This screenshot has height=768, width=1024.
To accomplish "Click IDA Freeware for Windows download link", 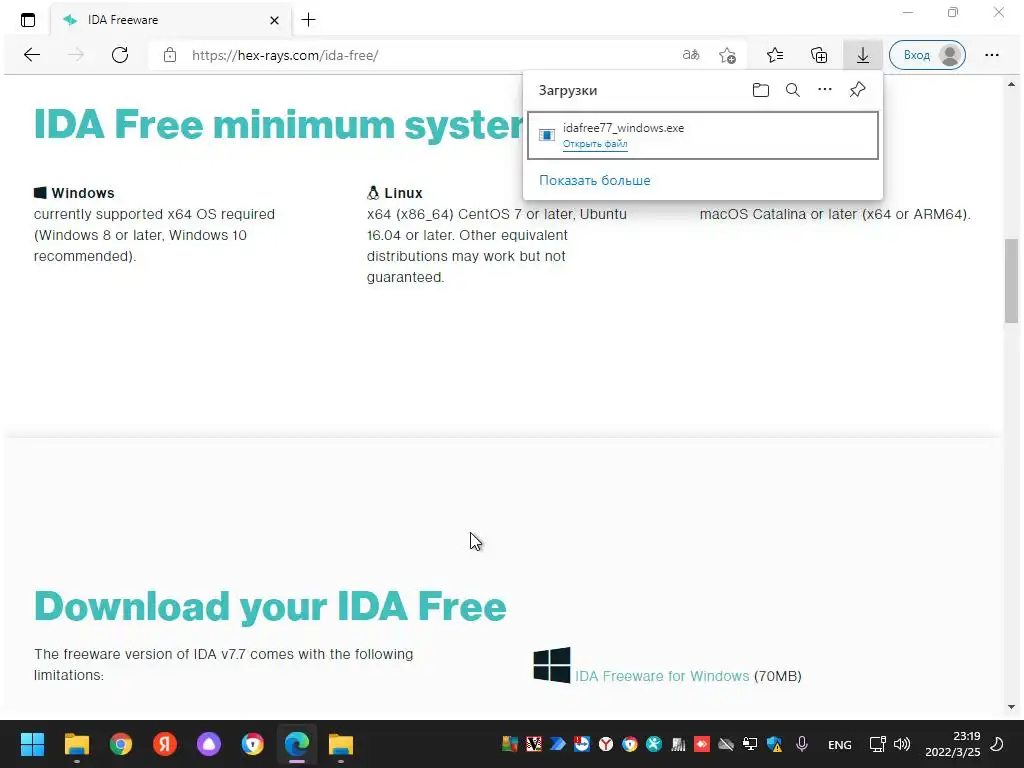I will (662, 676).
